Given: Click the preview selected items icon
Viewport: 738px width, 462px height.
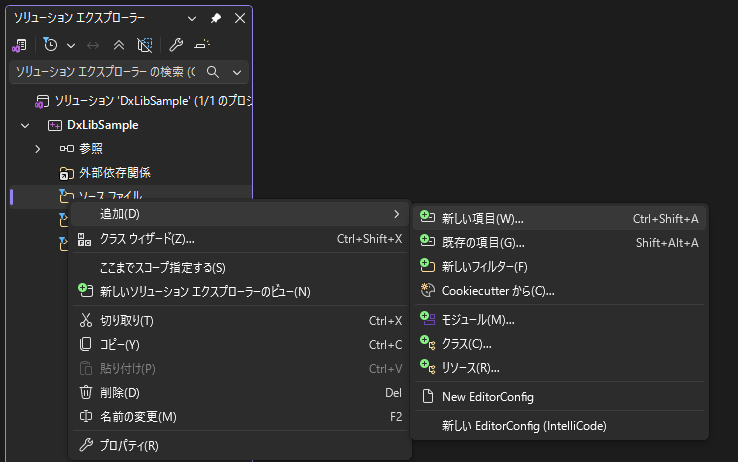Looking at the screenshot, I should pos(202,45).
